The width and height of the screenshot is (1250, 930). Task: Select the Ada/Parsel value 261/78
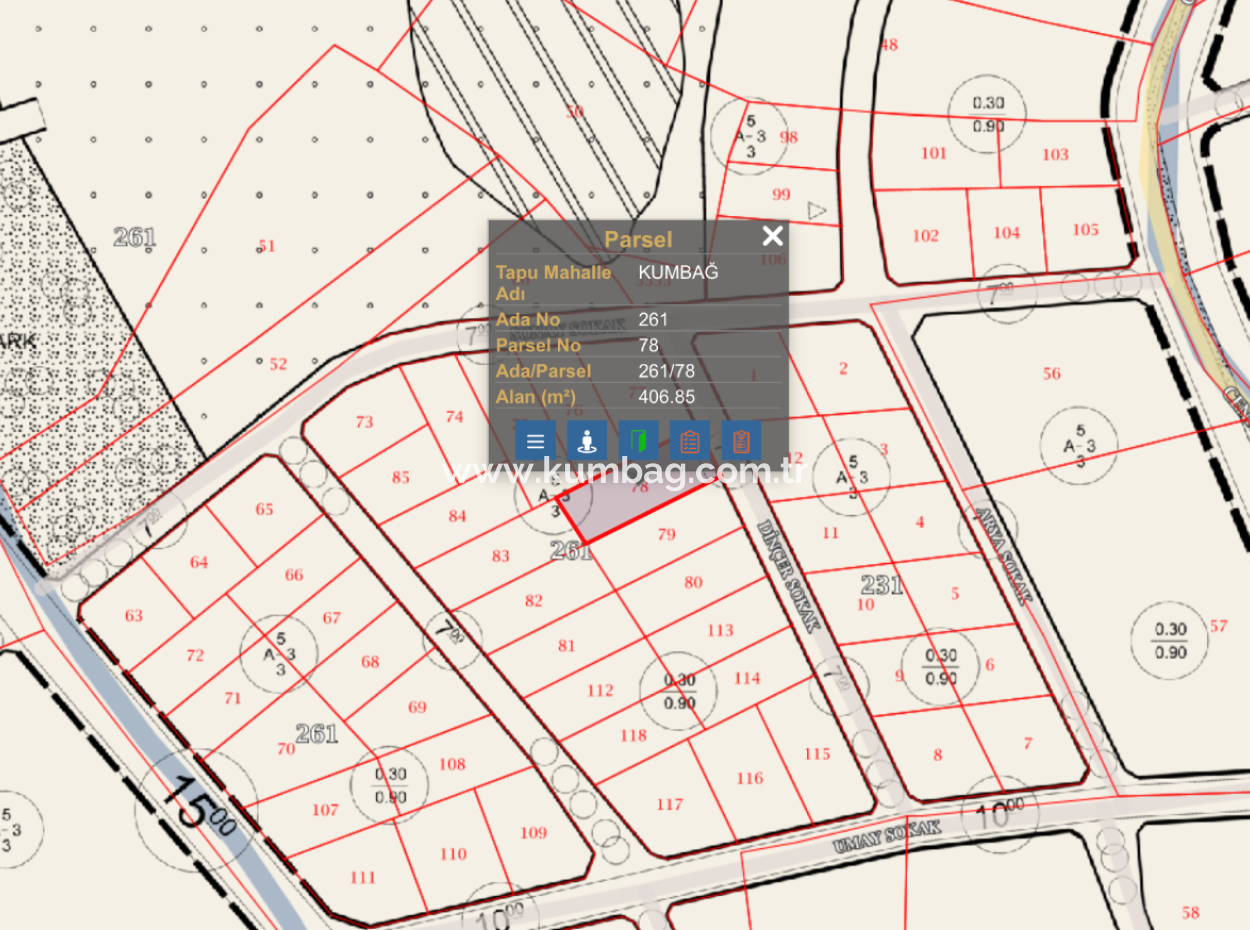pos(666,371)
